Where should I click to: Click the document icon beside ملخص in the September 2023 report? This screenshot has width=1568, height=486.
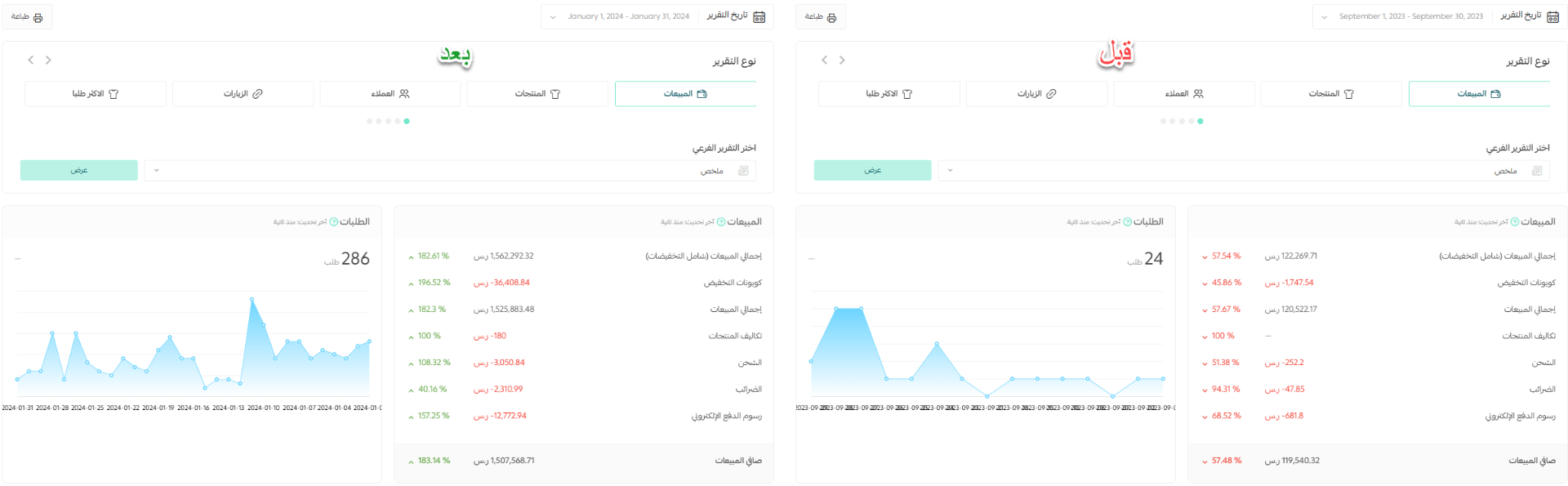1537,171
